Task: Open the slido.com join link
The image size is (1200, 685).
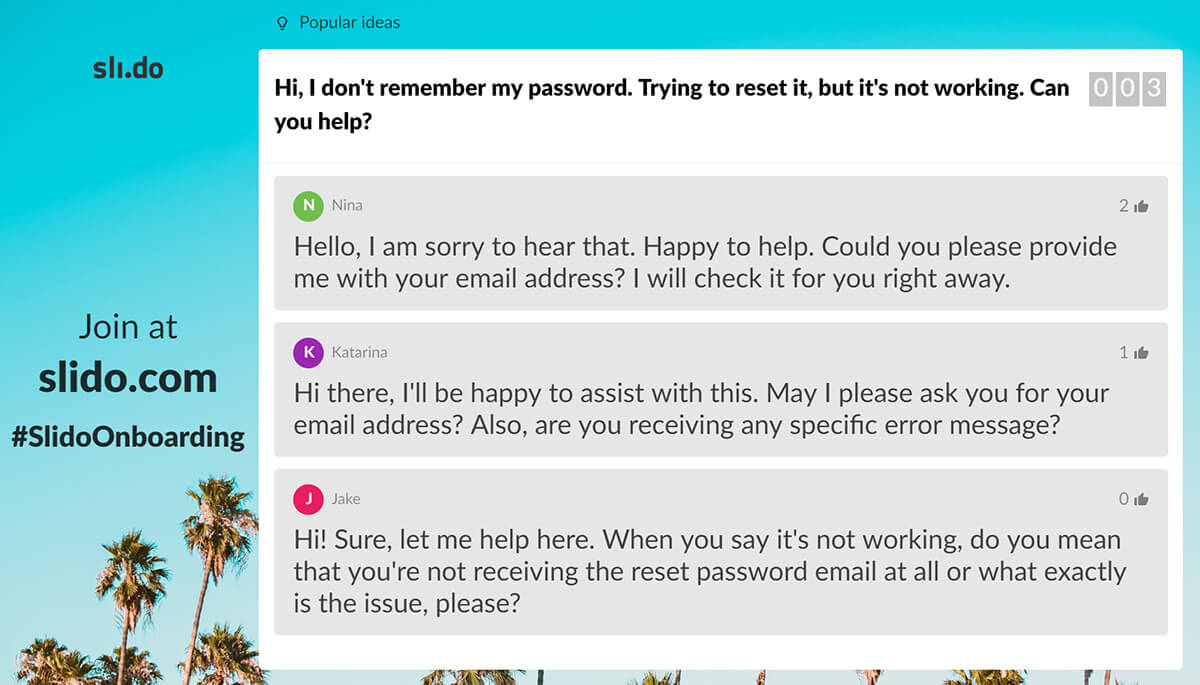Action: click(x=128, y=377)
